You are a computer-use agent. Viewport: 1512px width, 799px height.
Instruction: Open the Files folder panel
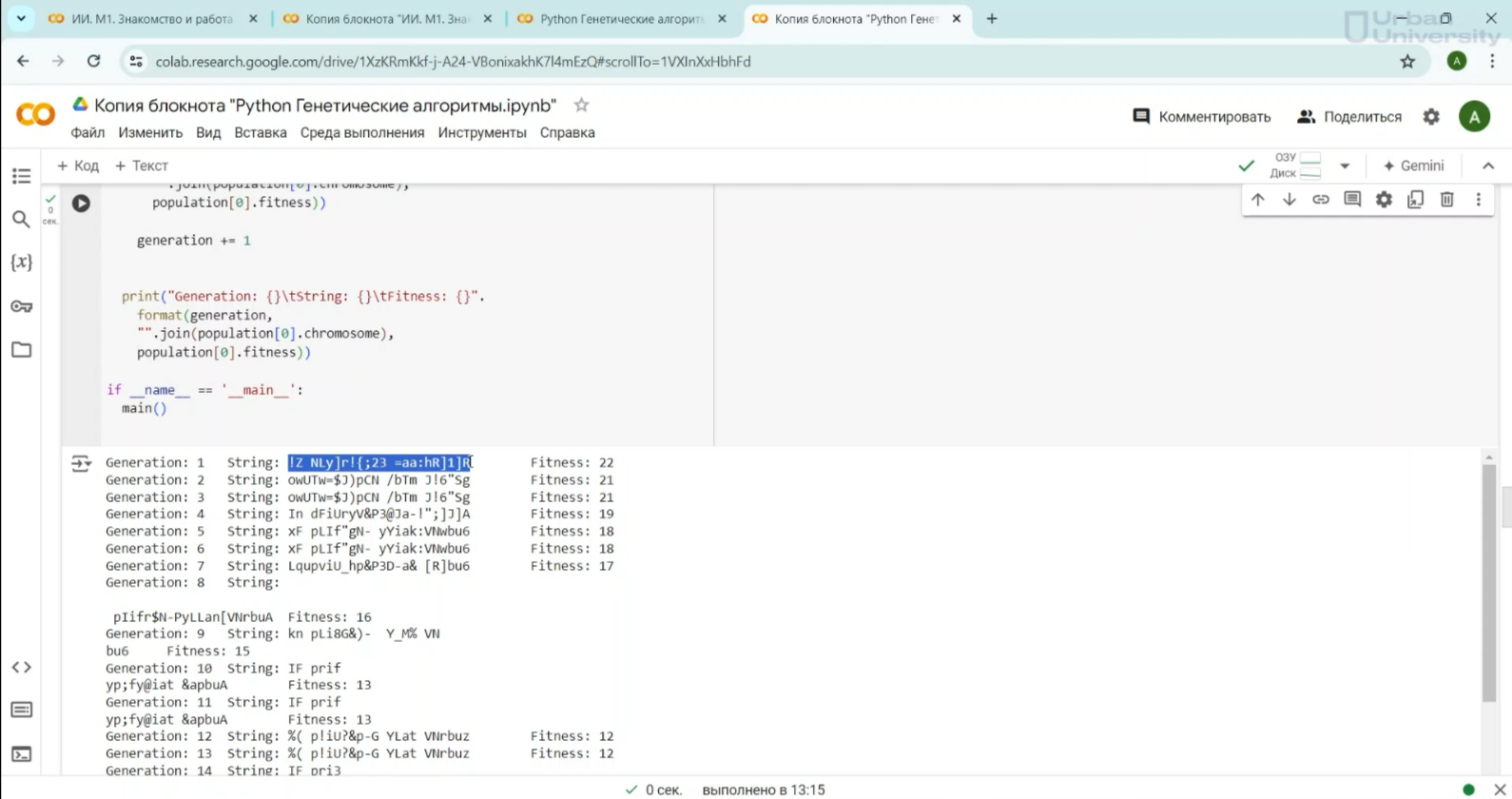[x=21, y=350]
